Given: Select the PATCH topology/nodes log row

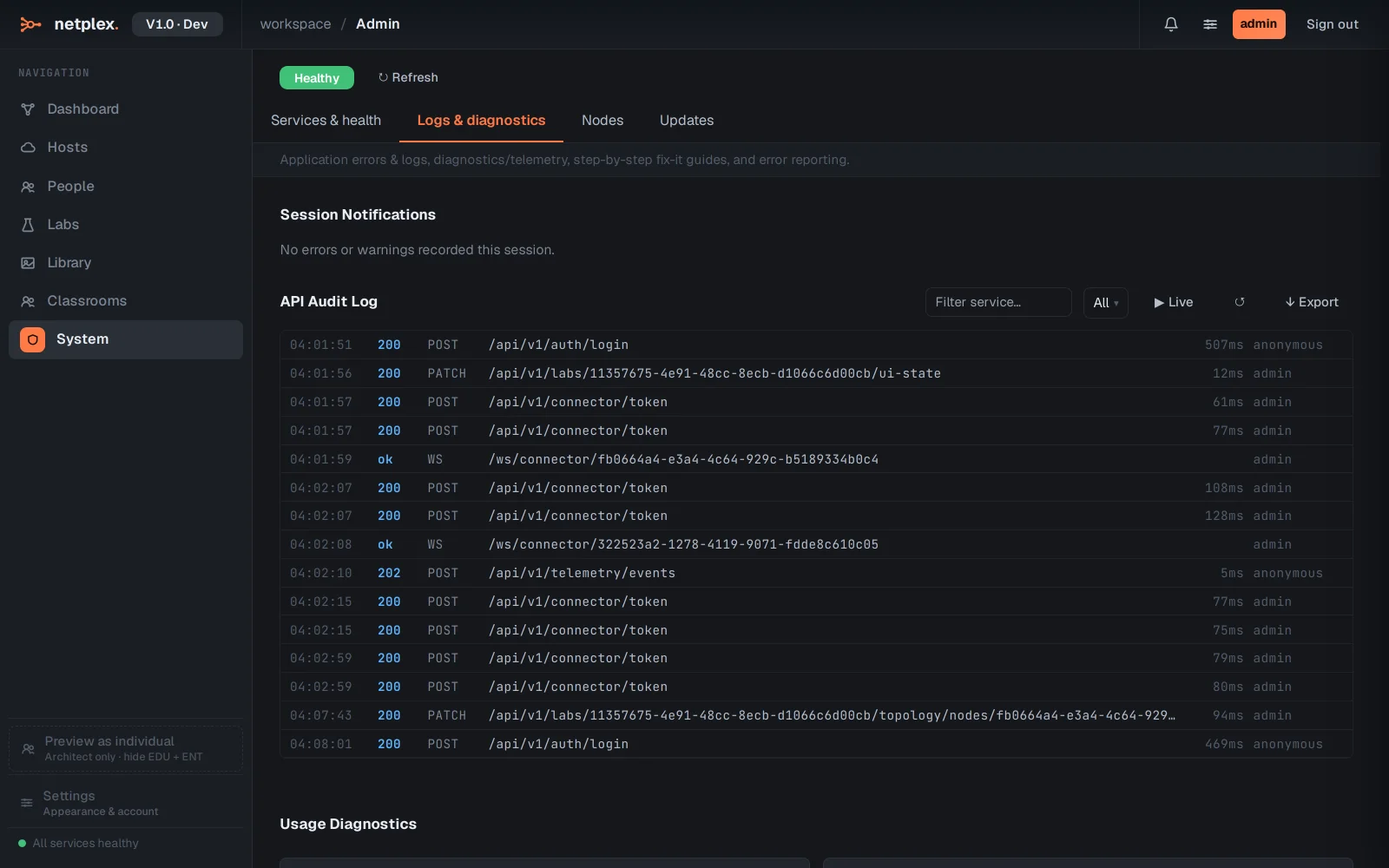Looking at the screenshot, I should pyautogui.click(x=816, y=715).
